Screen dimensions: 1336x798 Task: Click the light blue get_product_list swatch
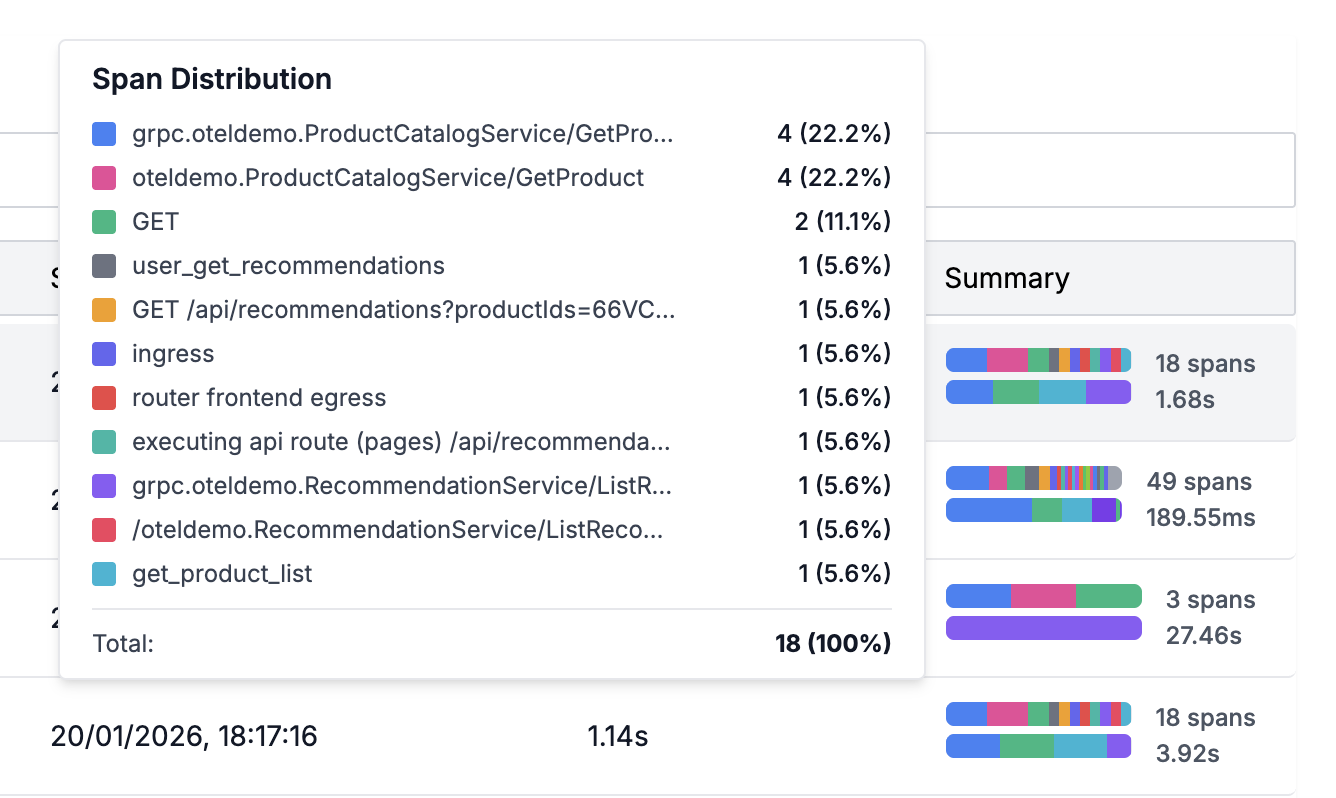click(105, 574)
